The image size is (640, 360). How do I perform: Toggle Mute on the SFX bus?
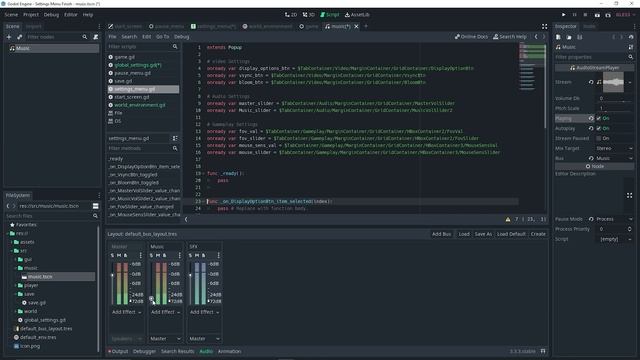tap(197, 256)
